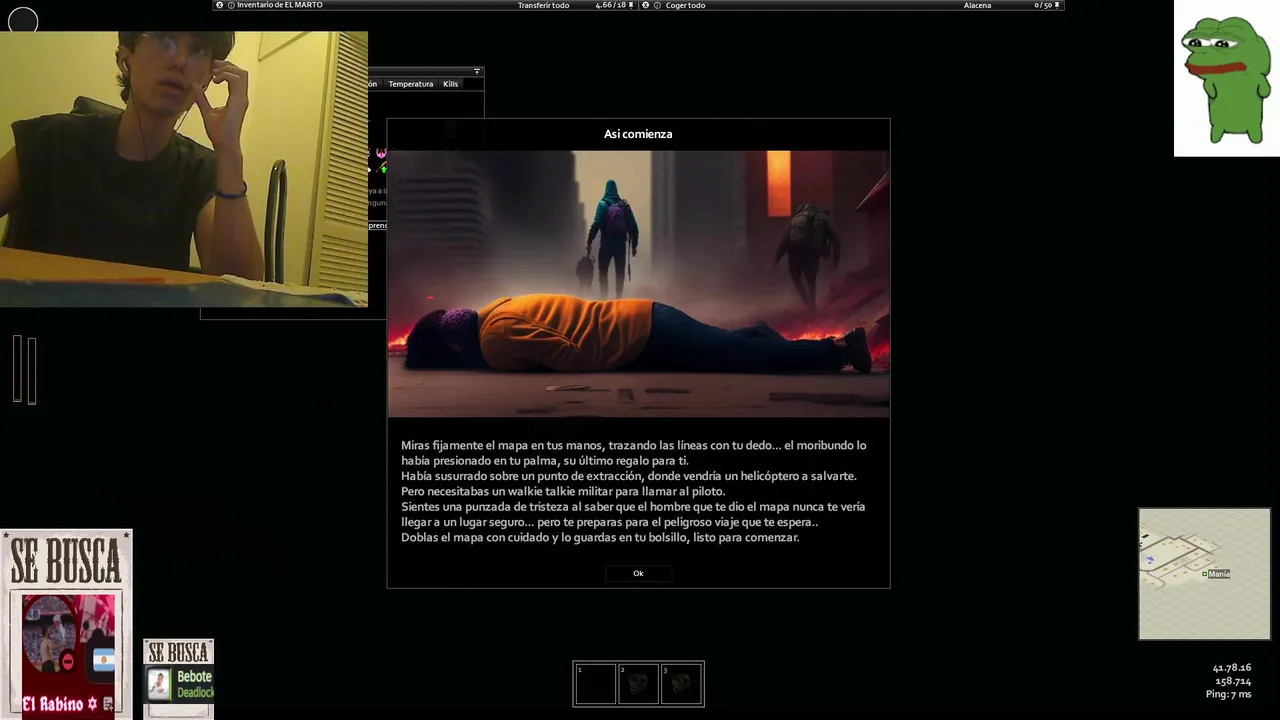The image size is (1280, 720).
Task: Click the SE BUSCA El Rabino poster
Action: coord(66,624)
